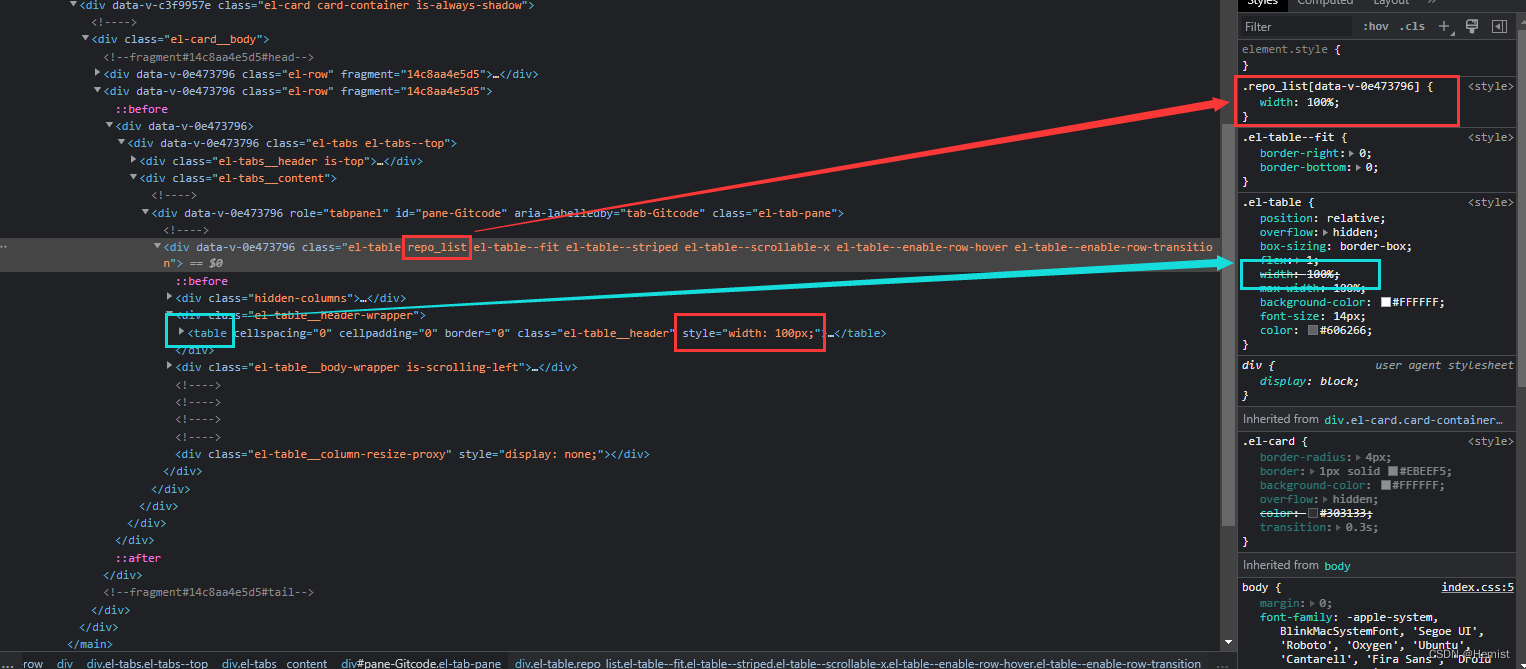Image resolution: width=1526 pixels, height=669 pixels.
Task: Expand overflow shorthand in .el-table rule
Action: coord(1326,232)
